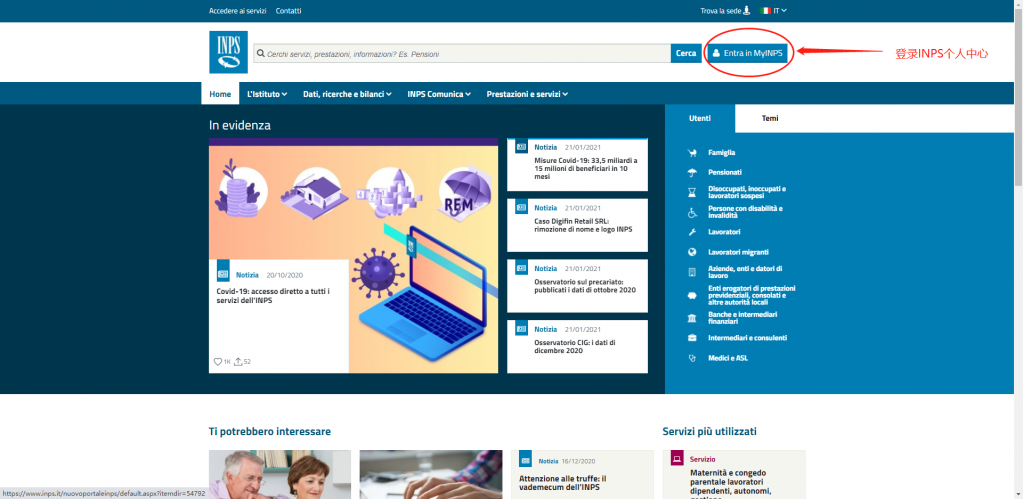Click the Lavoratori wrench icon
Screen dimensions: 1023x499
[691, 232]
